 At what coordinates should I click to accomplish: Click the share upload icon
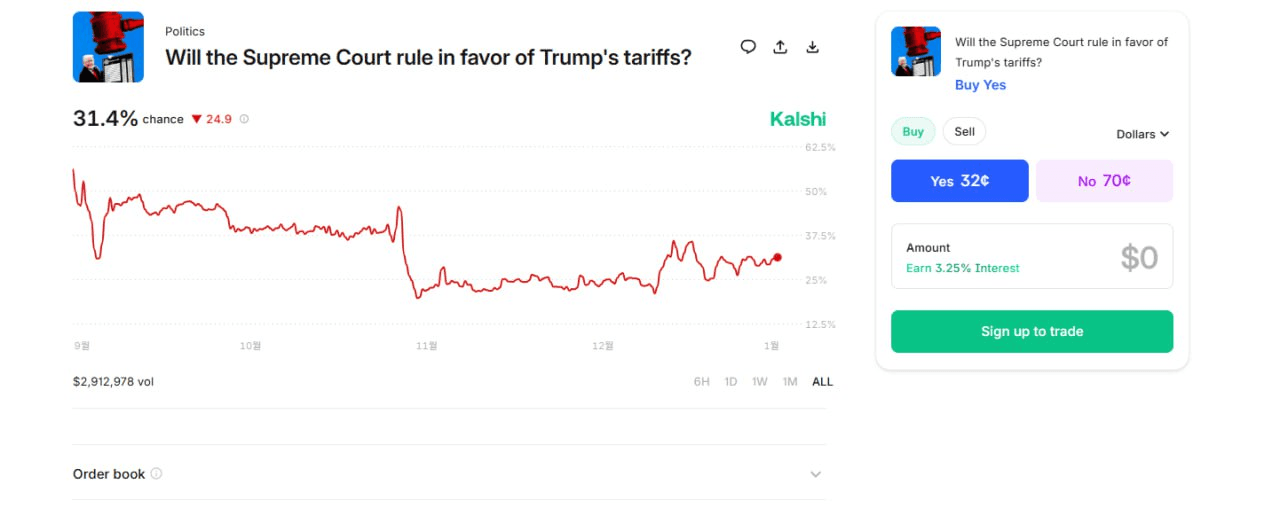click(x=780, y=47)
